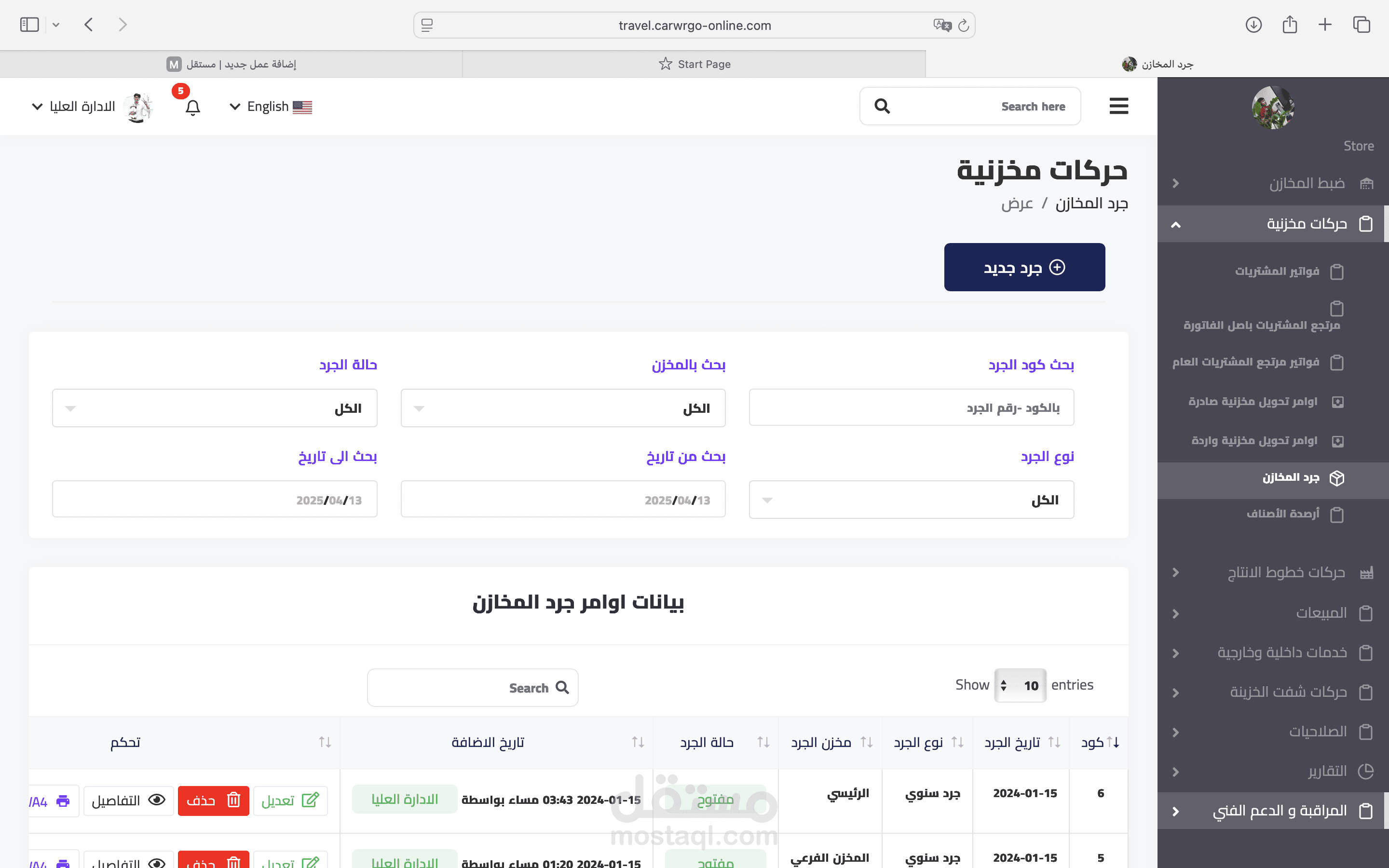Screen dimensions: 1389x868
Task: Open the حالة الجرد dropdown
Action: pyautogui.click(x=215, y=408)
